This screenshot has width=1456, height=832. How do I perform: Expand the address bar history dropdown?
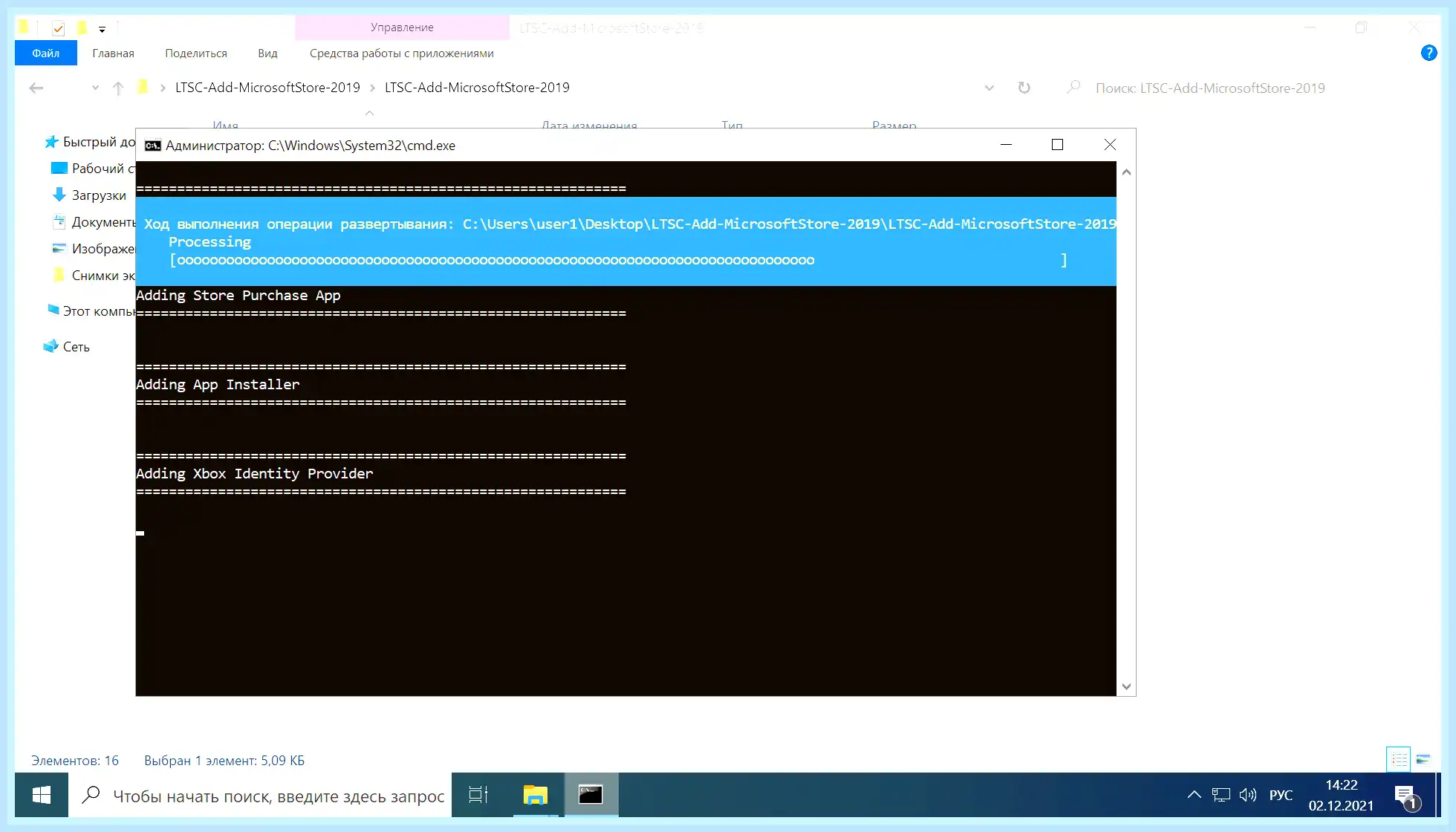tap(989, 88)
